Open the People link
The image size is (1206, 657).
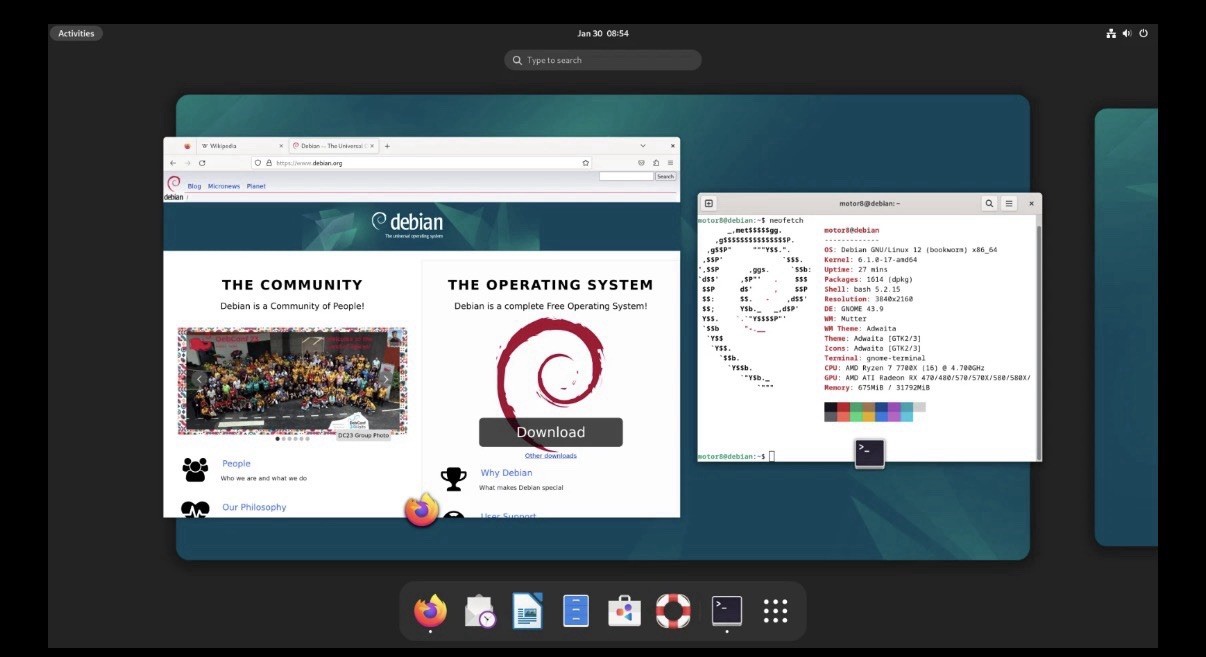click(x=236, y=464)
